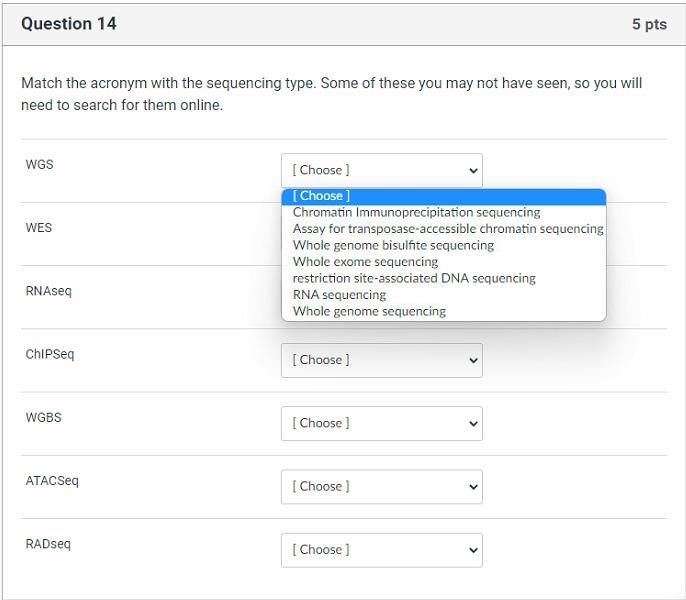Choose 'Assay for transposase-accessible chromatin sequencing' option
Image resolution: width=686 pixels, height=600 pixels.
point(447,229)
